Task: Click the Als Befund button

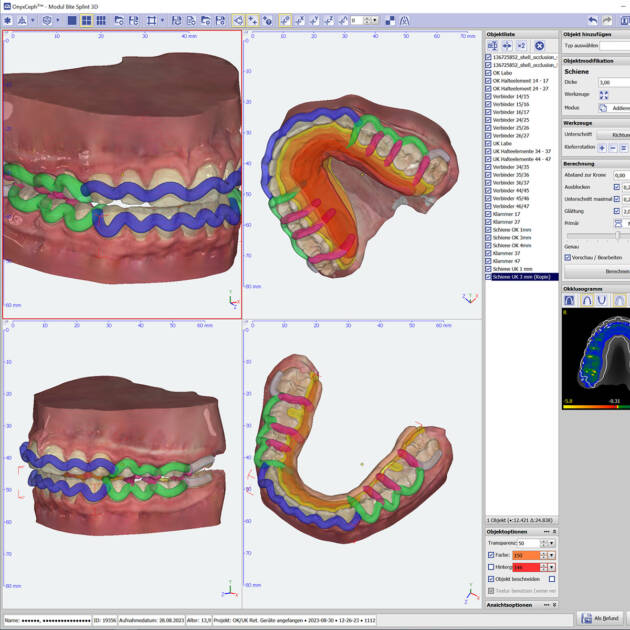Action: 600,618
